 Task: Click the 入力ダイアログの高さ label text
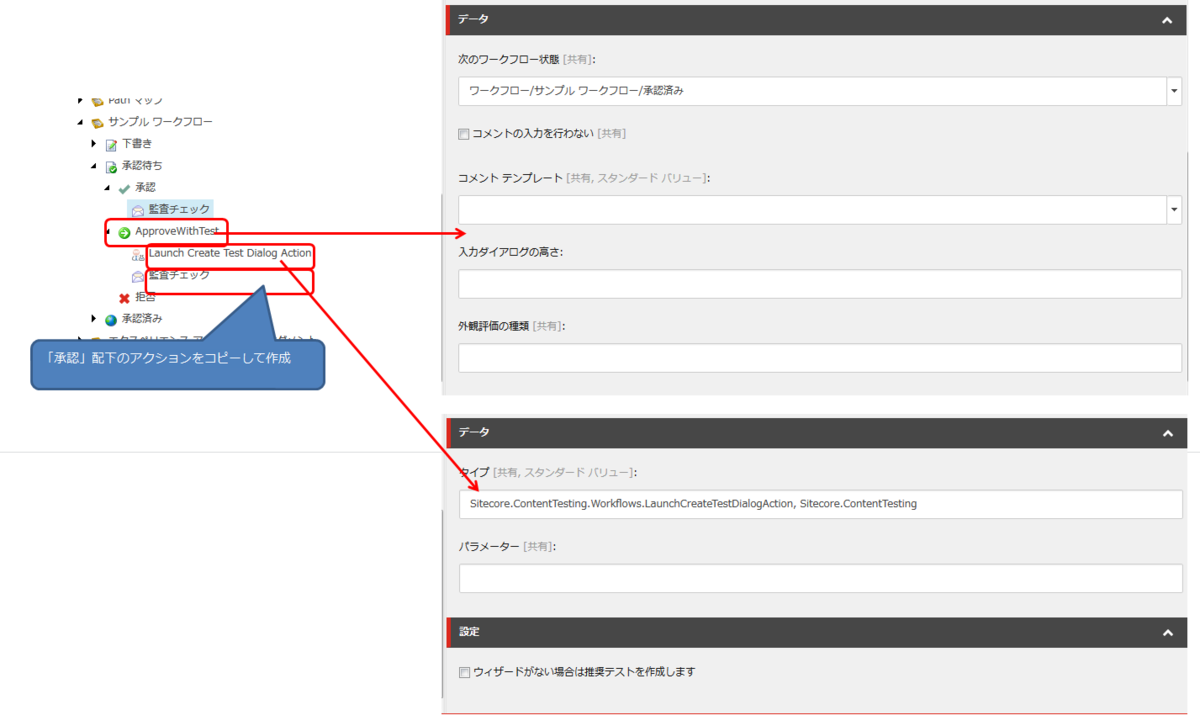coord(510,252)
